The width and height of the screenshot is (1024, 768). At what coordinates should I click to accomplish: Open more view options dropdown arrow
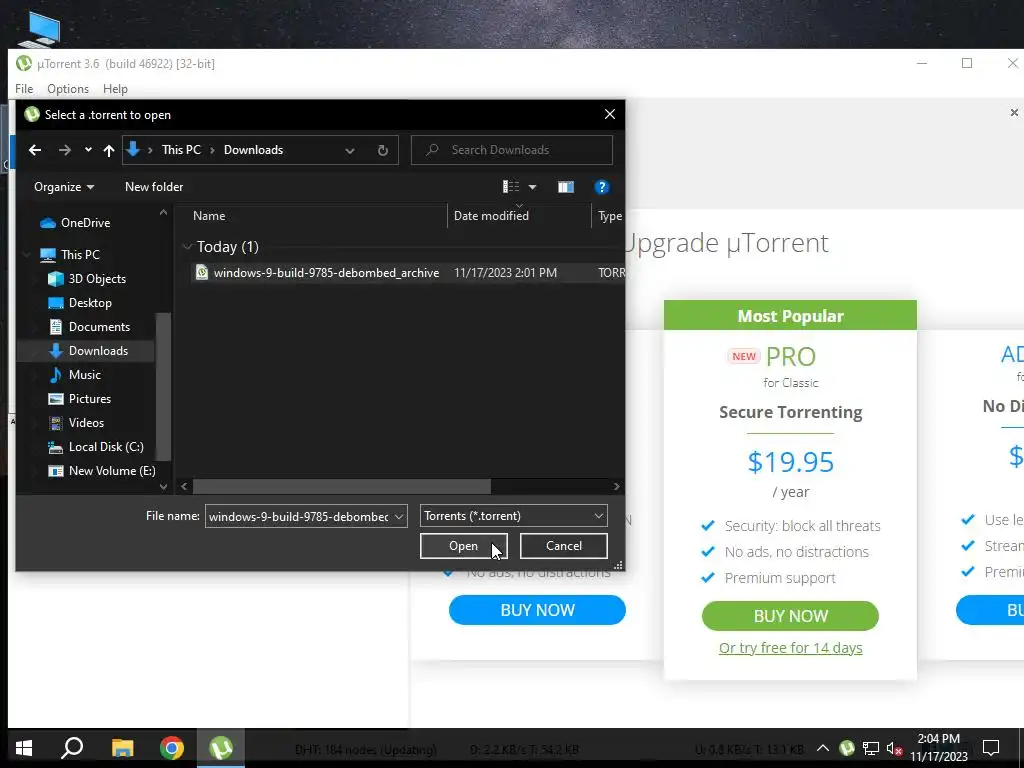[x=533, y=187]
